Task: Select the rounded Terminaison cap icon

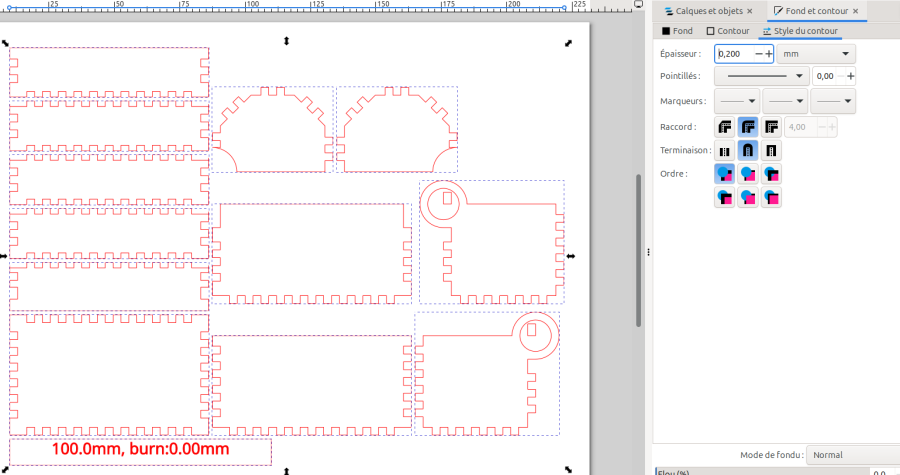Action: (x=748, y=150)
